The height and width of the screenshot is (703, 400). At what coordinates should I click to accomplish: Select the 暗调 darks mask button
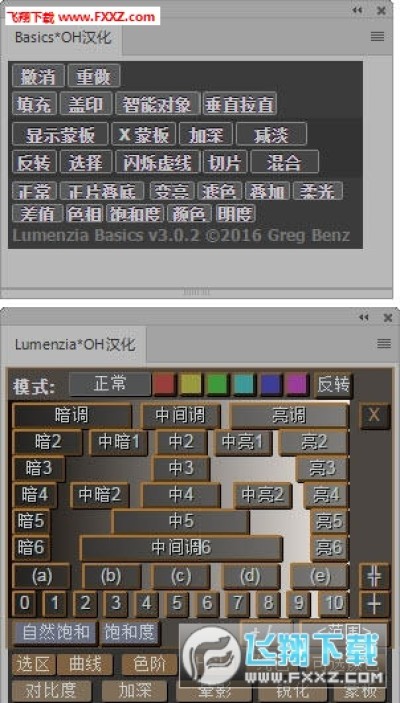(72, 416)
